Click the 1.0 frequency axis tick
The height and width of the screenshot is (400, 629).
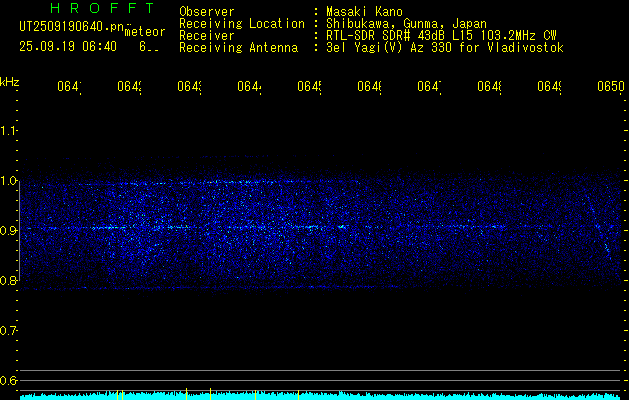(9, 181)
